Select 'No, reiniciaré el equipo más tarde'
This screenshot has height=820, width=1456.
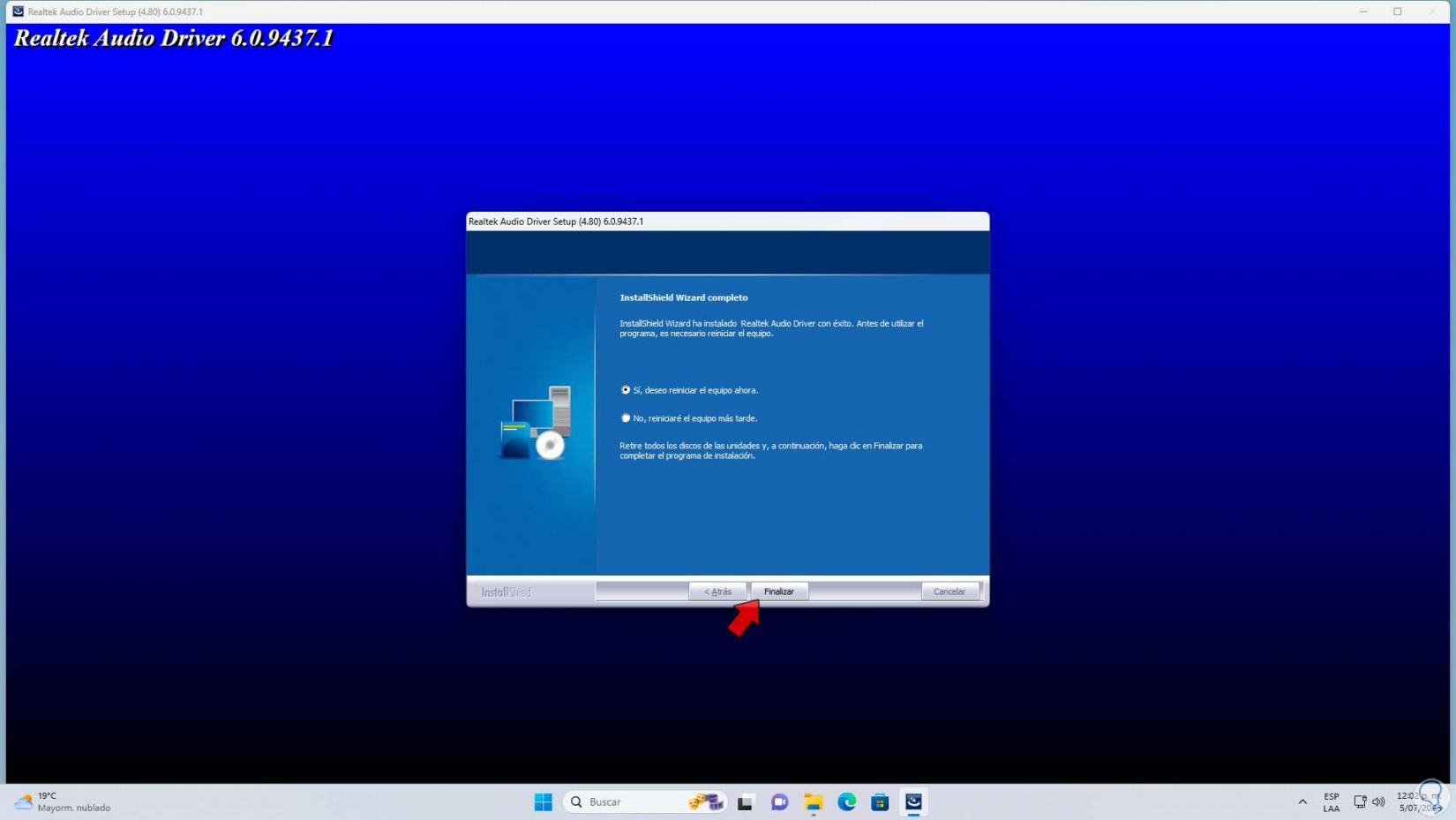click(x=626, y=418)
